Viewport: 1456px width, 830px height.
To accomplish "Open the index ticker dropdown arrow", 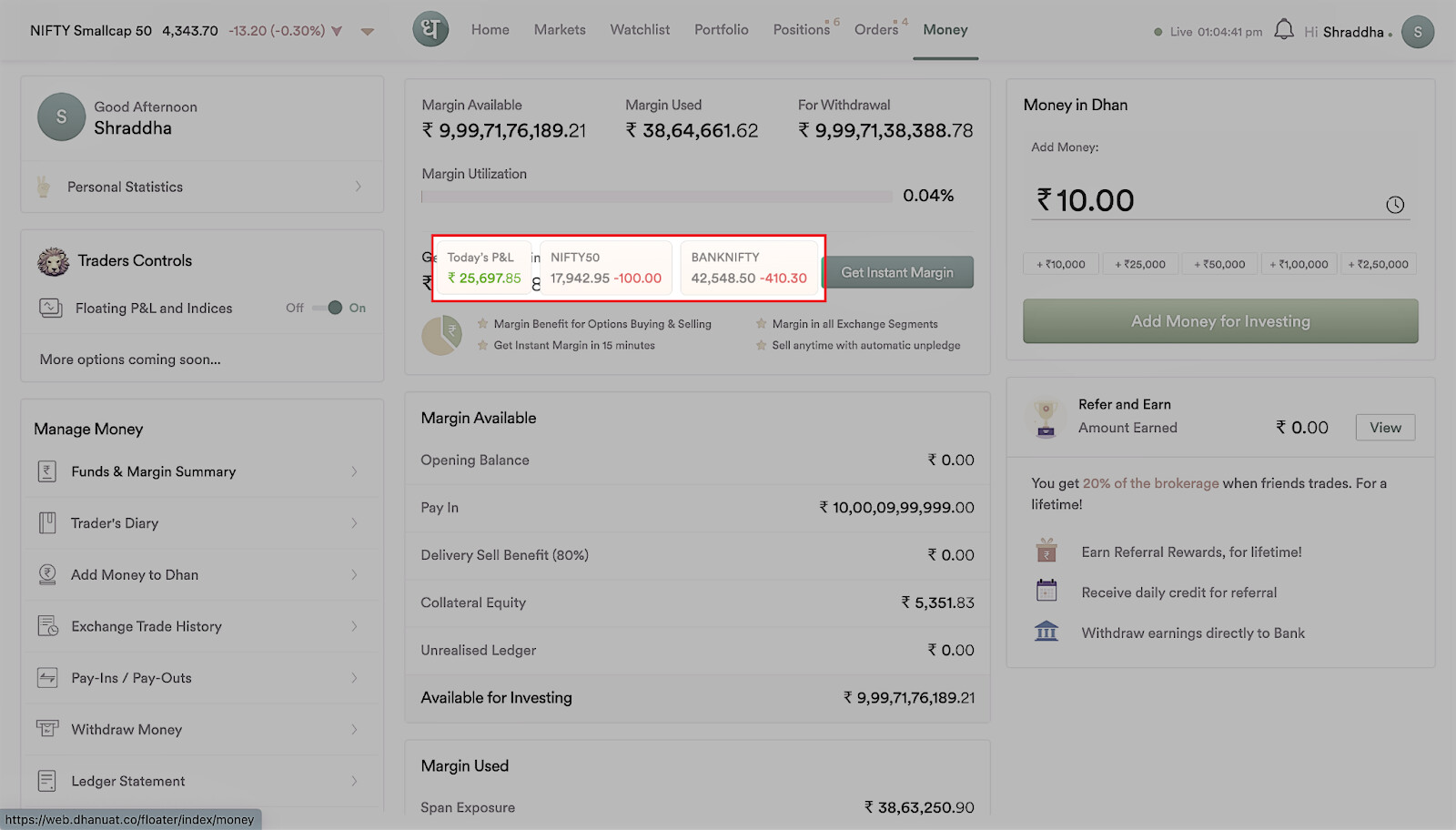I will pyautogui.click(x=368, y=32).
